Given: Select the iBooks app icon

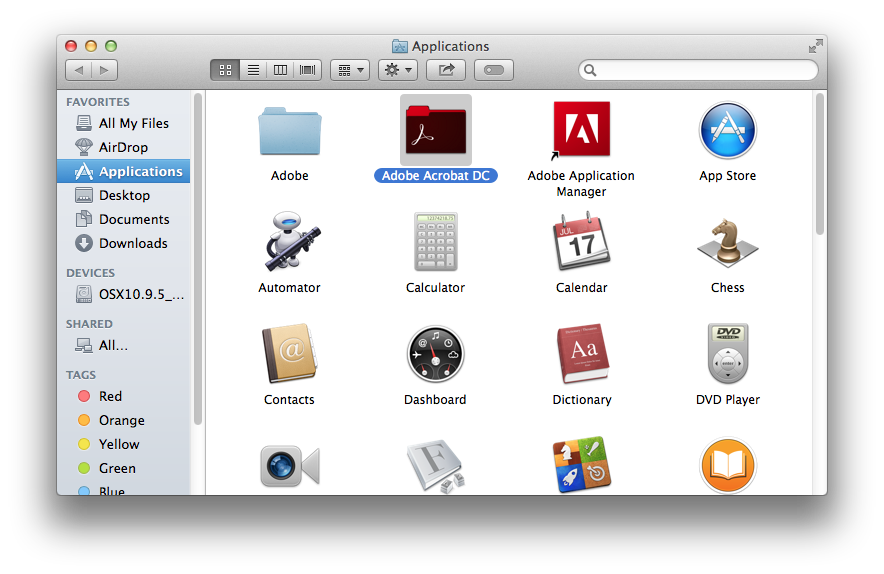Looking at the screenshot, I should (x=728, y=466).
